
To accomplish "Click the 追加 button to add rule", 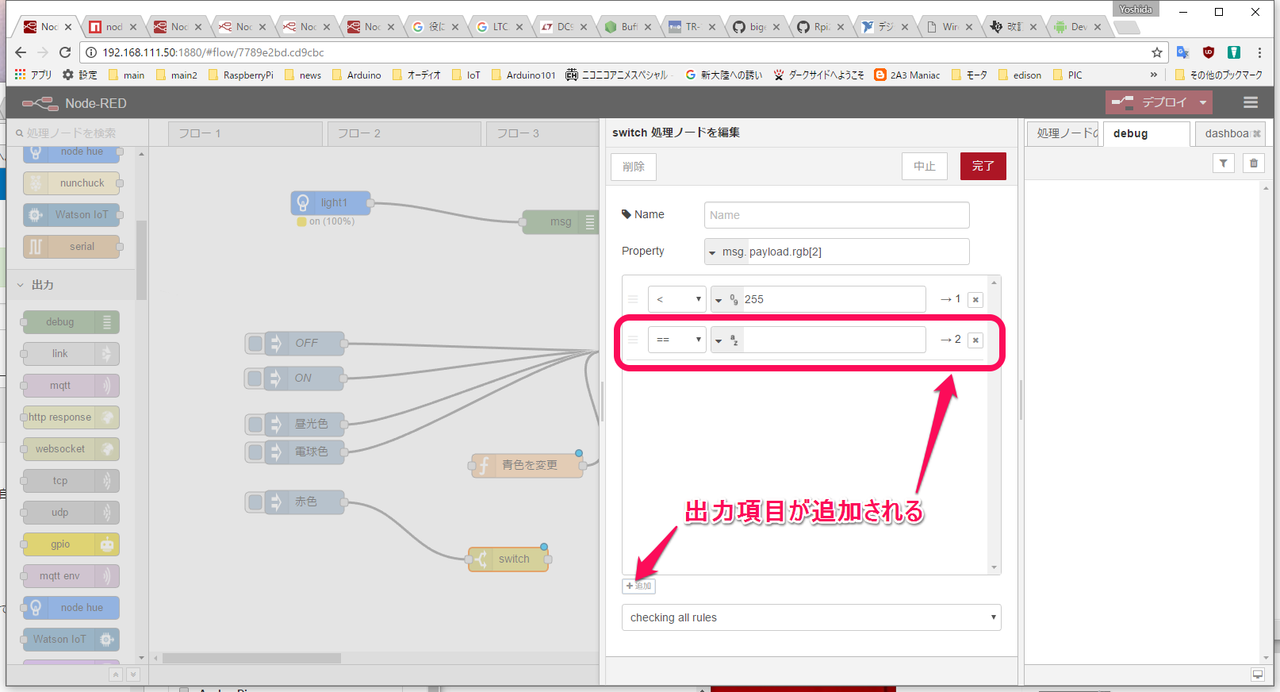I will click(638, 586).
